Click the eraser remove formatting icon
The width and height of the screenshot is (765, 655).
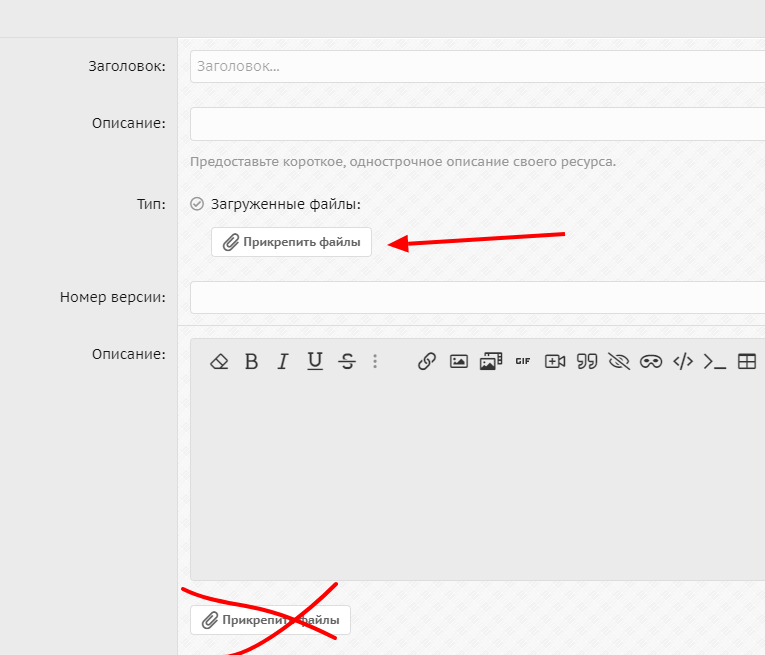coord(219,361)
